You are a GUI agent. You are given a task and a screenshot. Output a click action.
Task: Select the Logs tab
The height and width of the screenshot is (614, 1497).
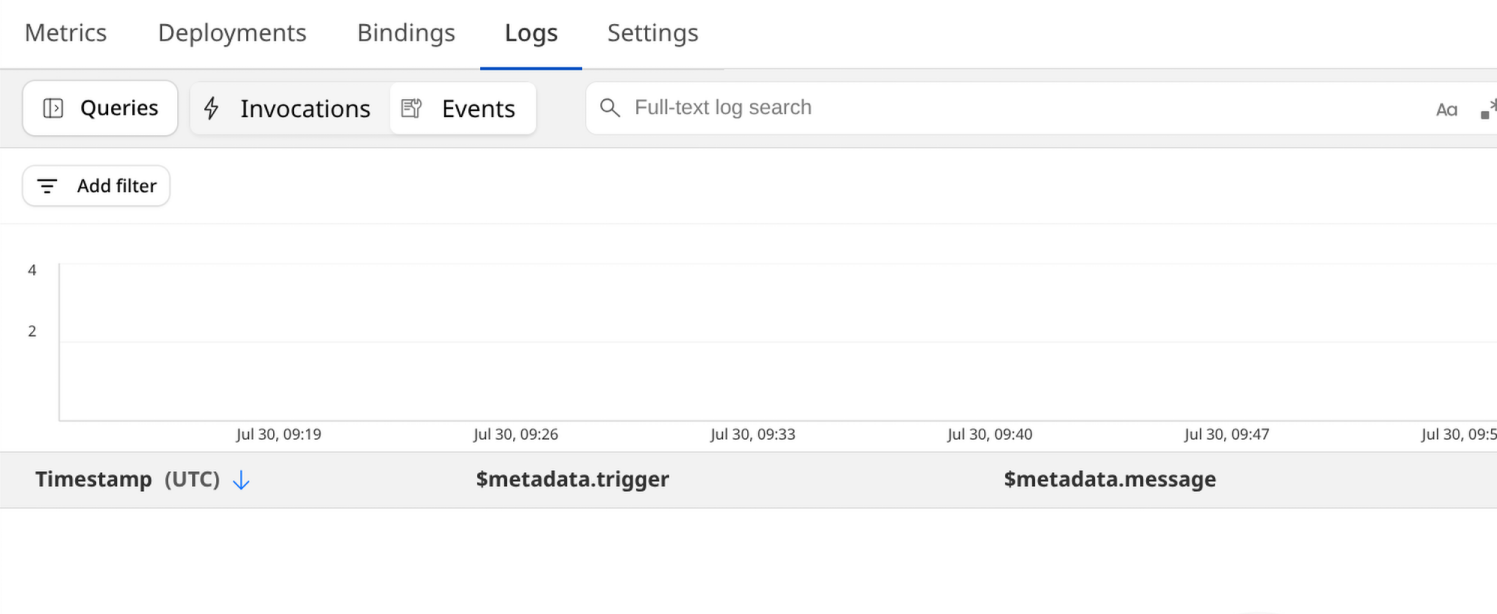point(531,33)
